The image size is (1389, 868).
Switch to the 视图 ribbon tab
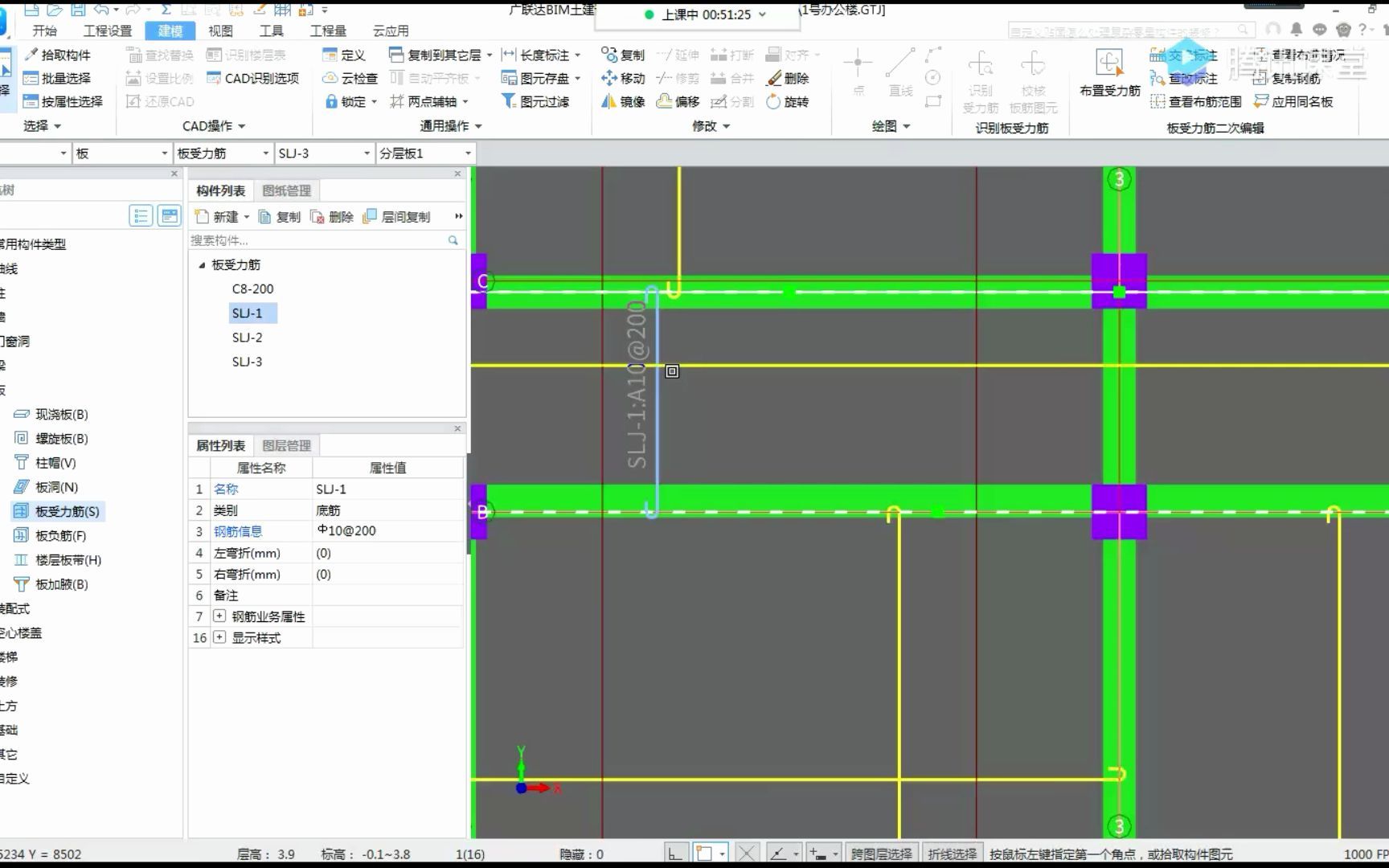click(220, 31)
